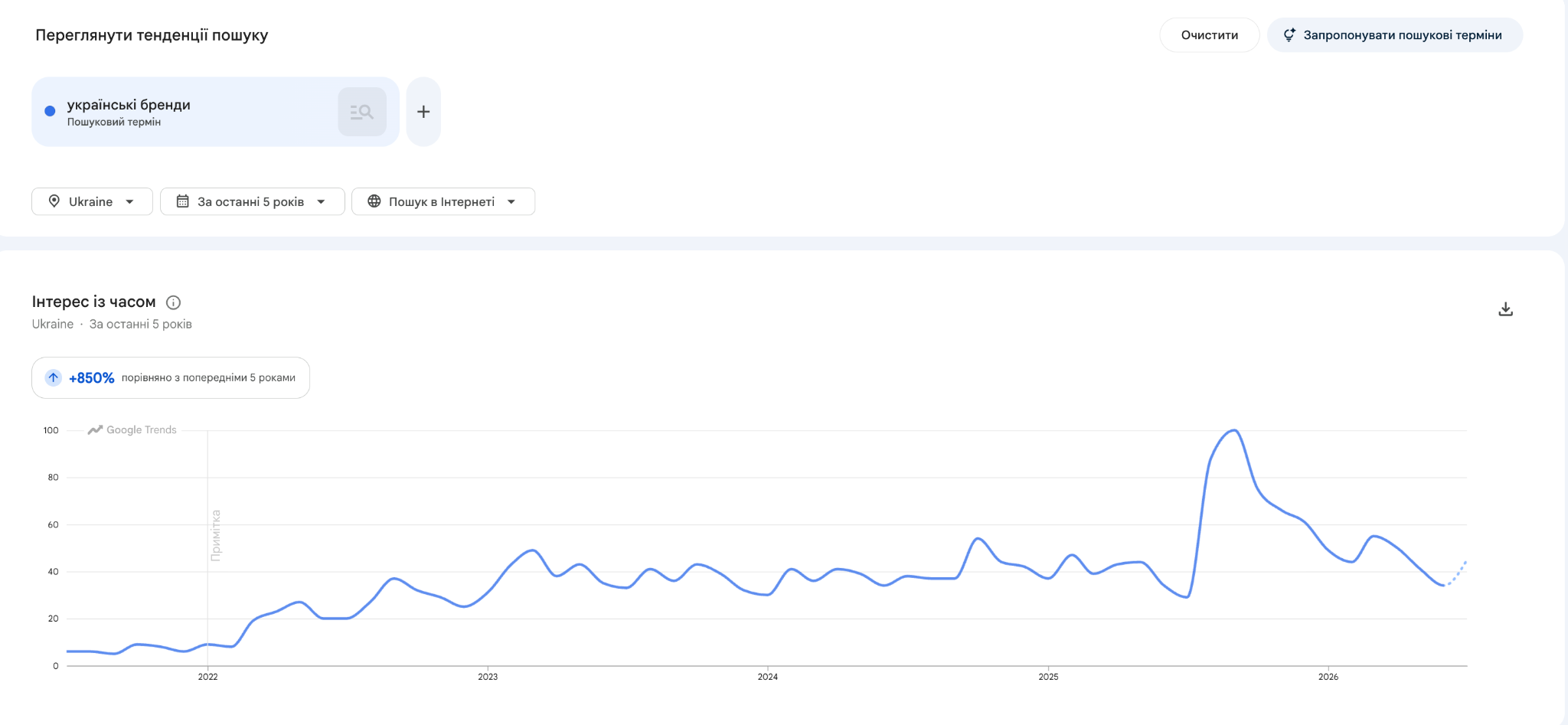Click the Очистити button
This screenshot has height=725, width=1568.
[1210, 35]
